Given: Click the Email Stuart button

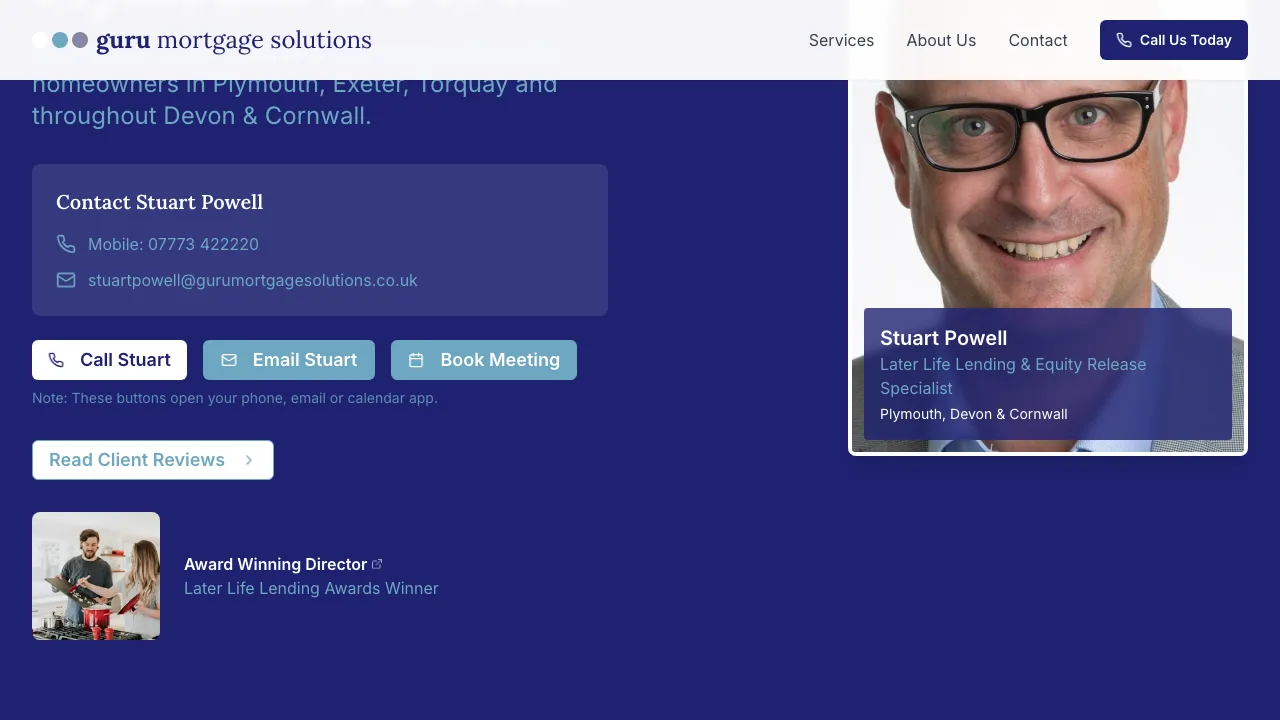Looking at the screenshot, I should [x=289, y=360].
